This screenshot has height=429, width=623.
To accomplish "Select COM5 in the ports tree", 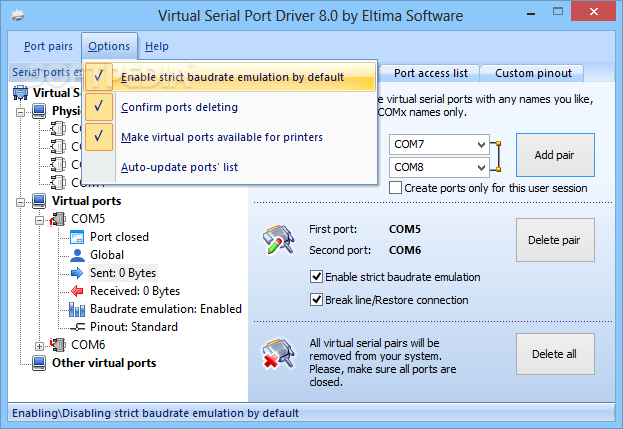I will click(88, 219).
